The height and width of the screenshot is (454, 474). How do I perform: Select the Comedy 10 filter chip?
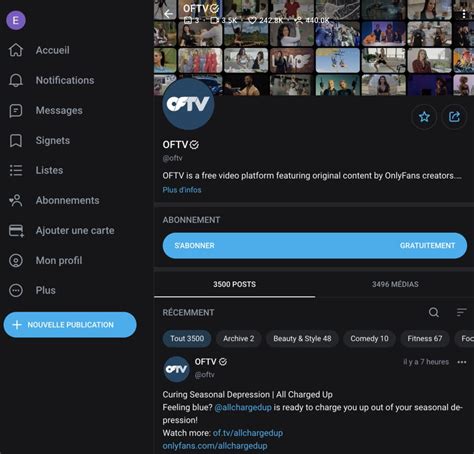[369, 339]
